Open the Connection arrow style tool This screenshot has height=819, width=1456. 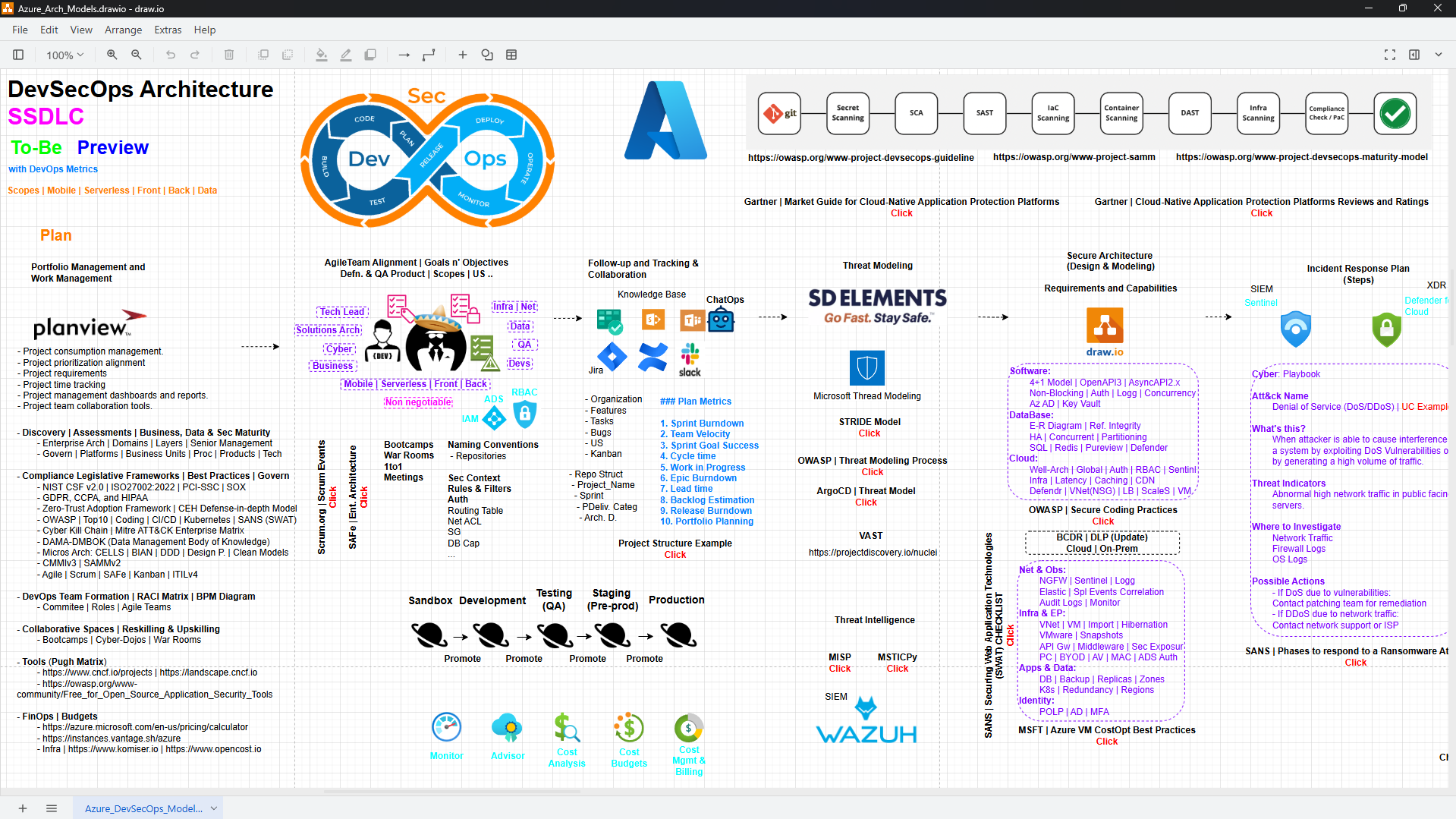404,55
